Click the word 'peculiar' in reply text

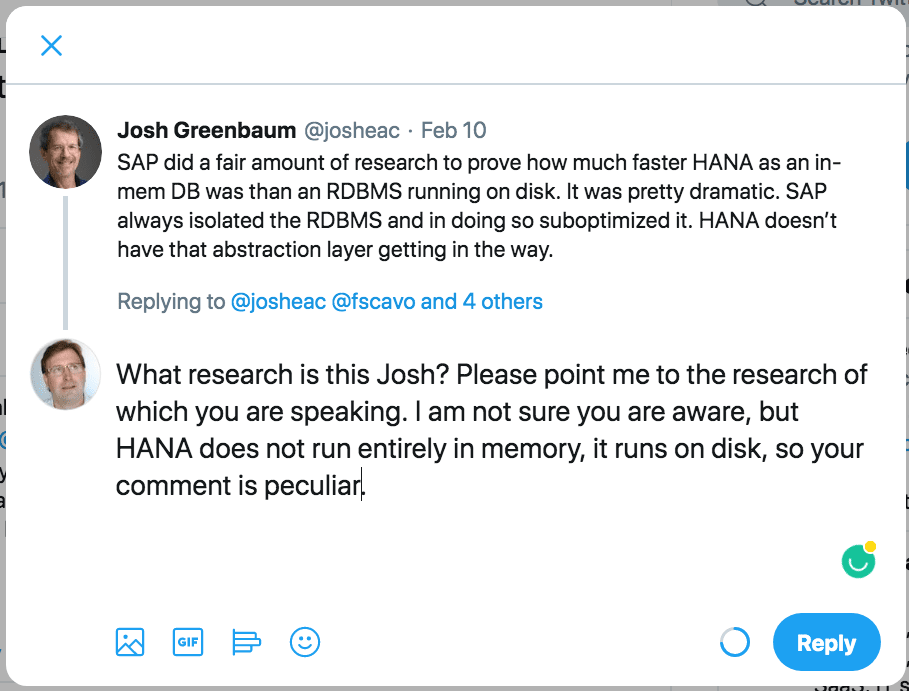click(312, 486)
